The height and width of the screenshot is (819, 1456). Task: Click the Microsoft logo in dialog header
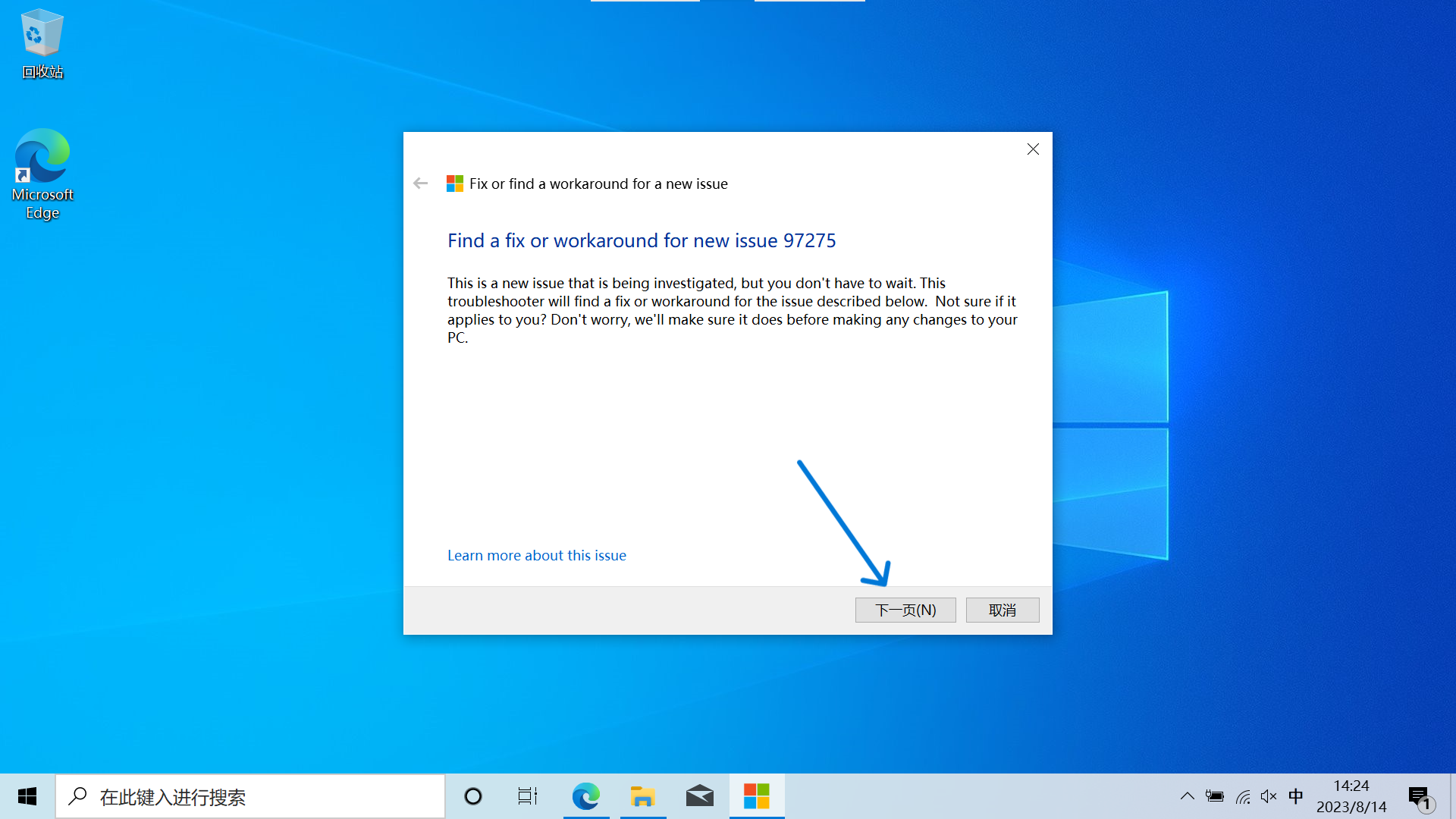click(x=455, y=184)
